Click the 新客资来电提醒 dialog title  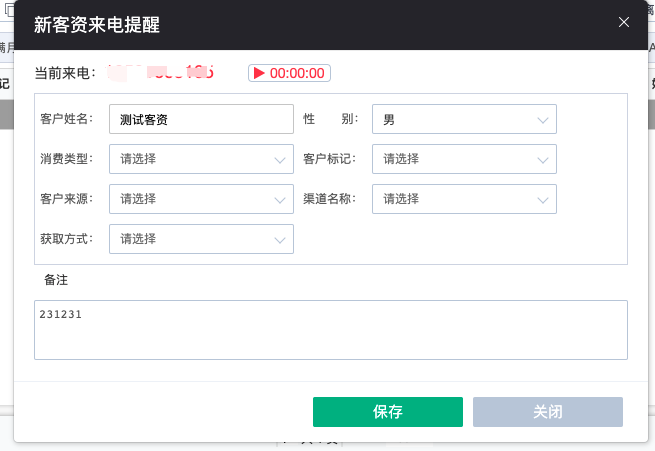(96, 24)
